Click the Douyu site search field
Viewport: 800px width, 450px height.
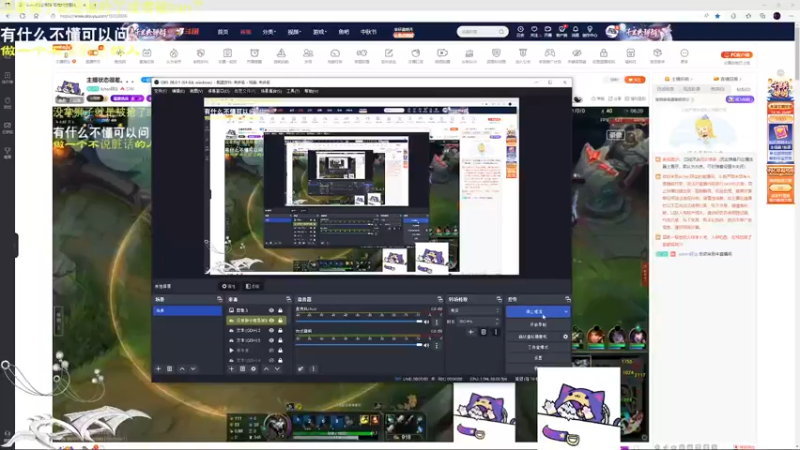tap(482, 32)
